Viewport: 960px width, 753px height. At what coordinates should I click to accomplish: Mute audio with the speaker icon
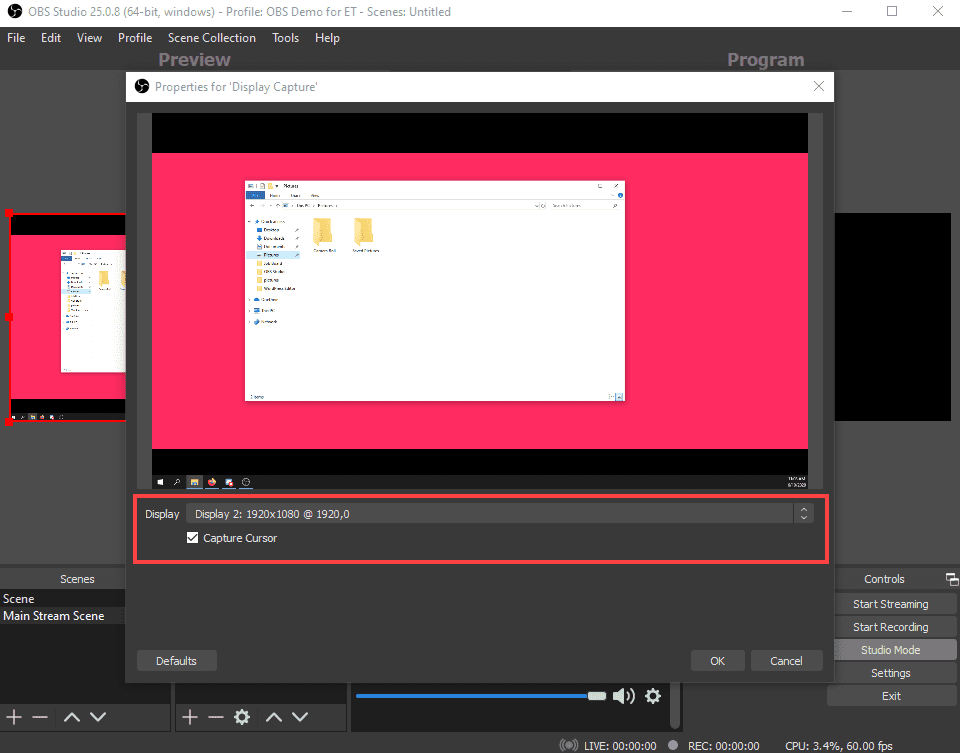point(622,696)
